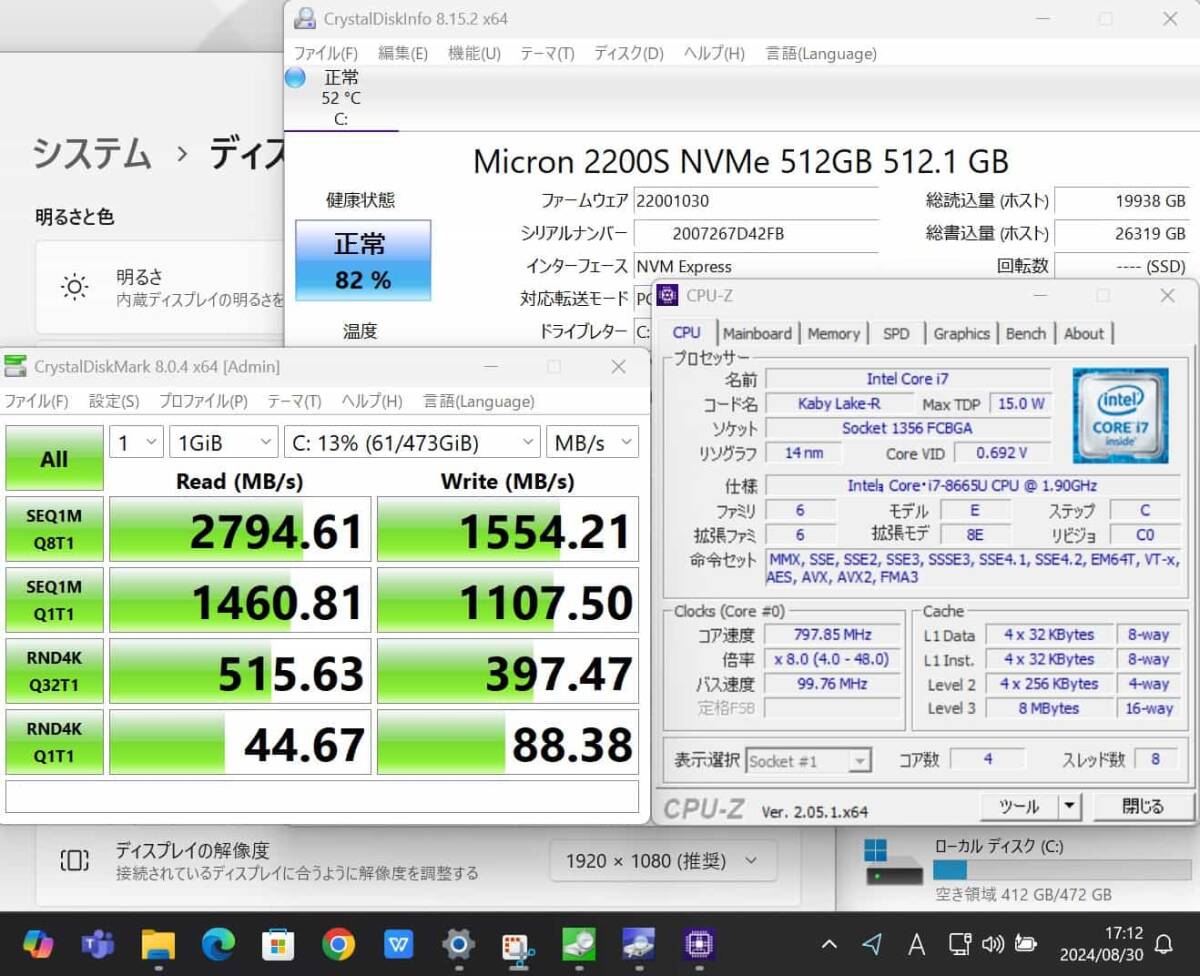
Task: Open Microsoft Store taskbar icon
Action: pos(278,943)
